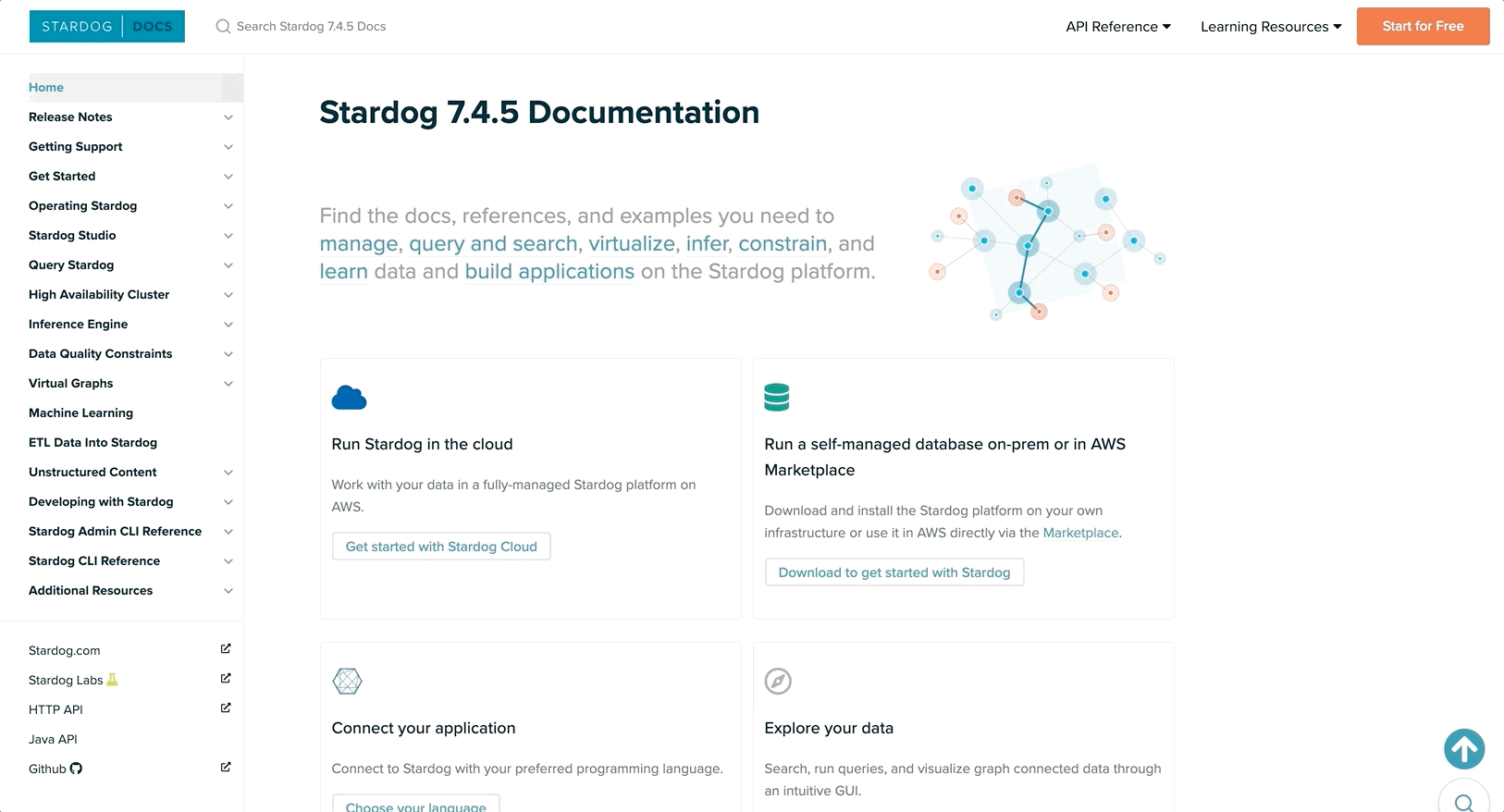Click the green database stack icon
Image resolution: width=1504 pixels, height=812 pixels.
pos(777,397)
